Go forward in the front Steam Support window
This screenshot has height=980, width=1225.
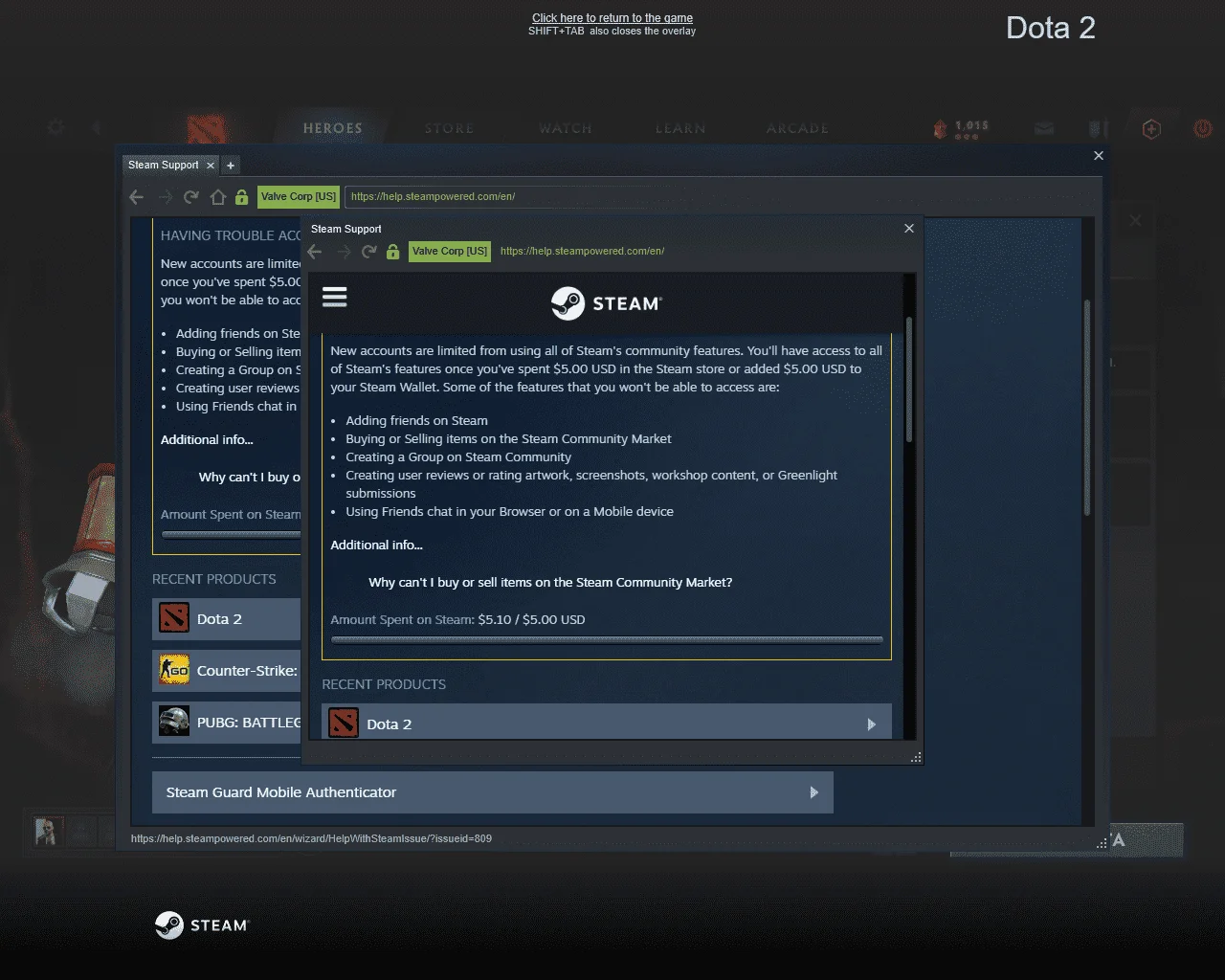[x=343, y=252]
